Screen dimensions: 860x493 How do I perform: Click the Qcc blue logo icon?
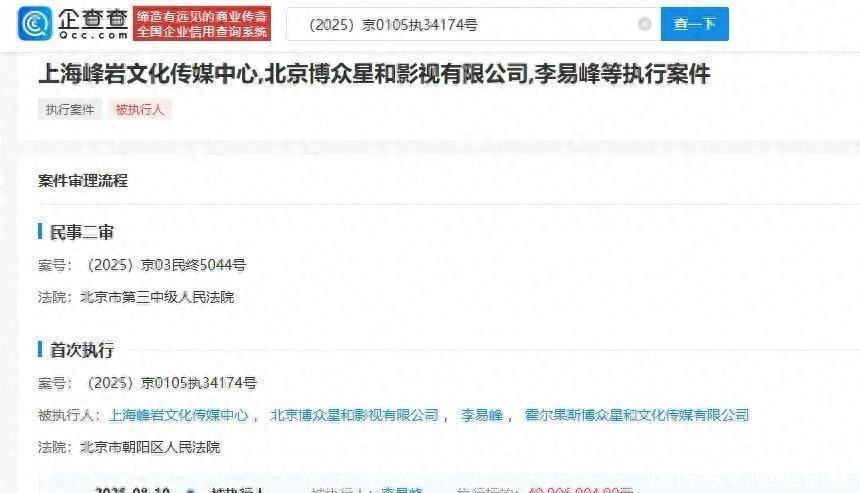pyautogui.click(x=35, y=24)
